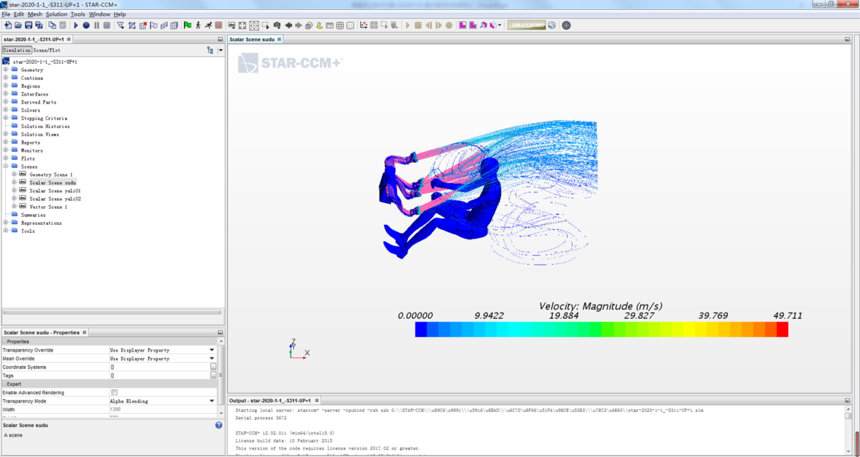Image resolution: width=860 pixels, height=457 pixels.
Task: Click the running man icon in toolbar
Action: pos(208,25)
